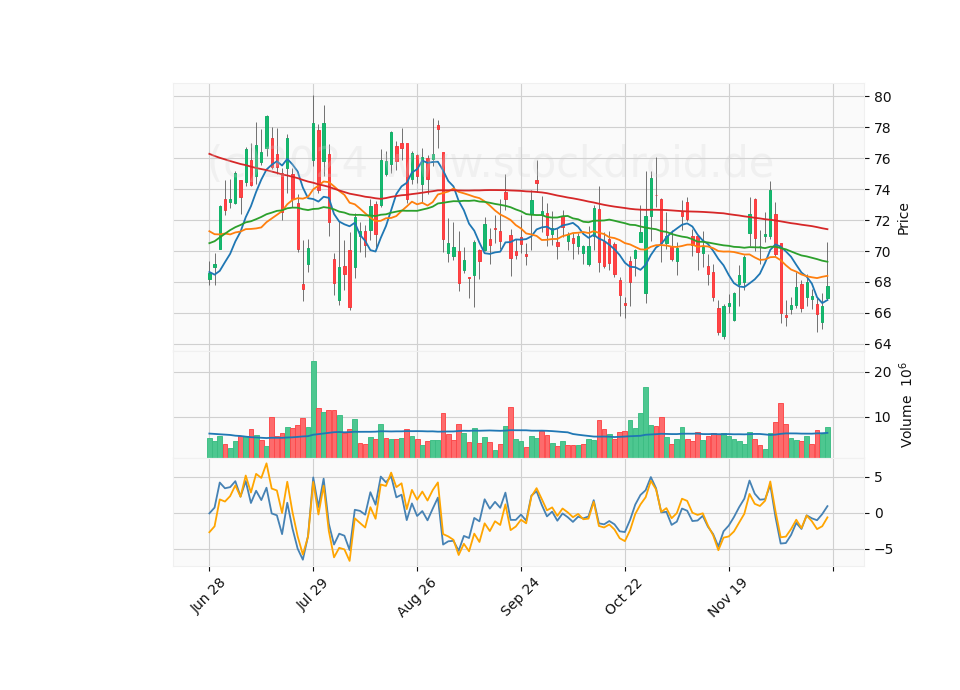The height and width of the screenshot is (690, 960).
Task: Click the Oct 22 date label
Action: (x=623, y=596)
